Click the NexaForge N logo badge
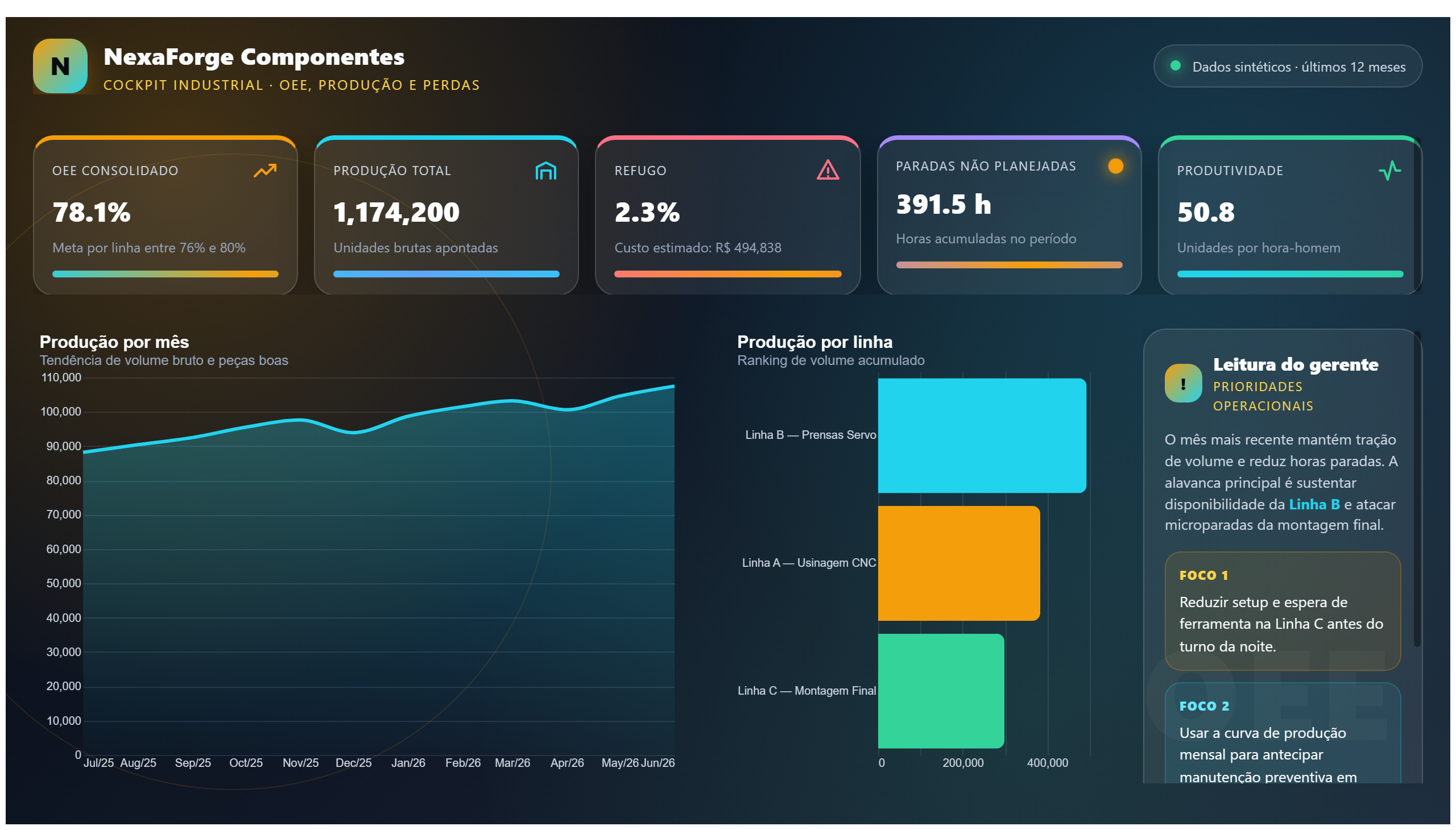Image resolution: width=1456 pixels, height=830 pixels. 60,66
